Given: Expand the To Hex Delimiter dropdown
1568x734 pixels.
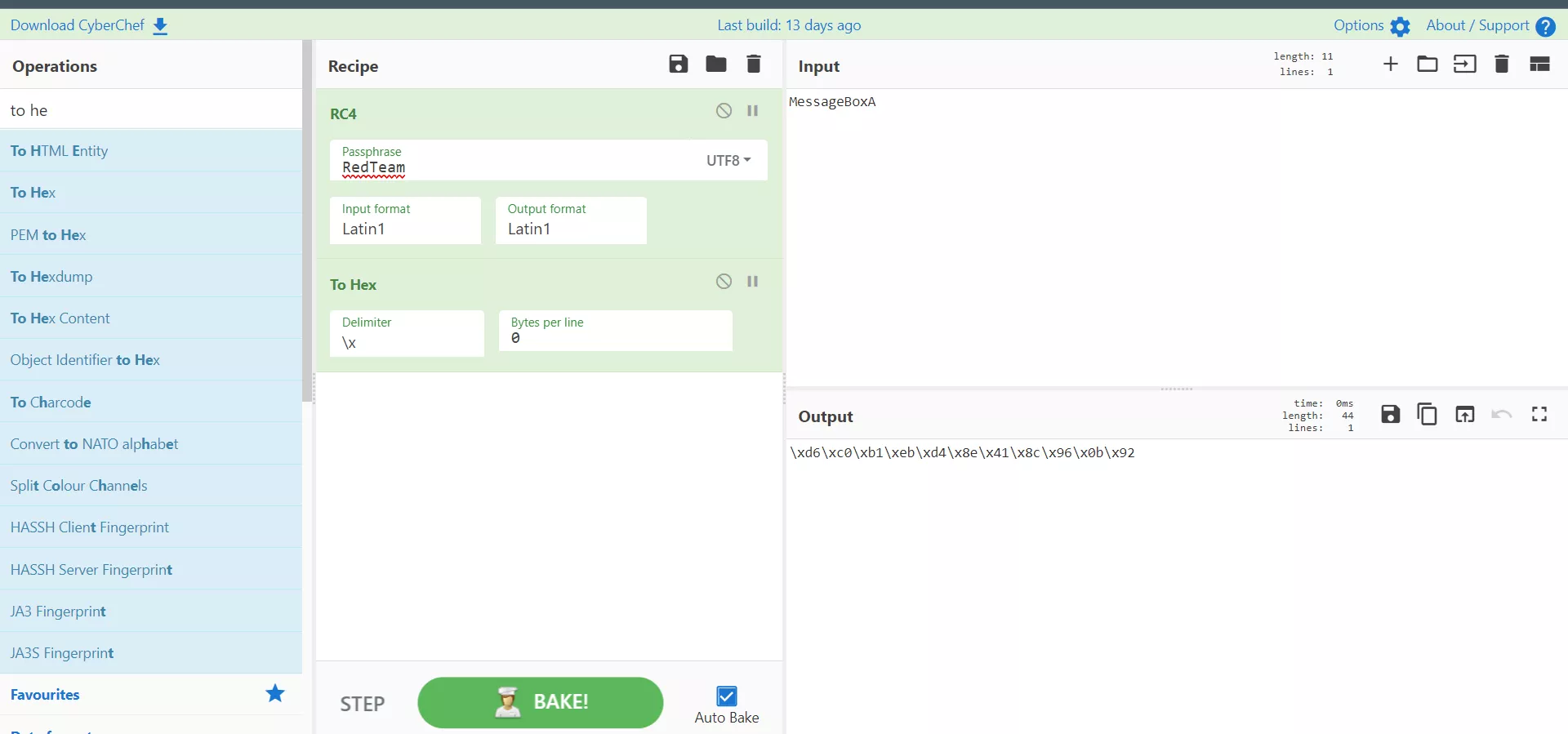Looking at the screenshot, I should [407, 335].
